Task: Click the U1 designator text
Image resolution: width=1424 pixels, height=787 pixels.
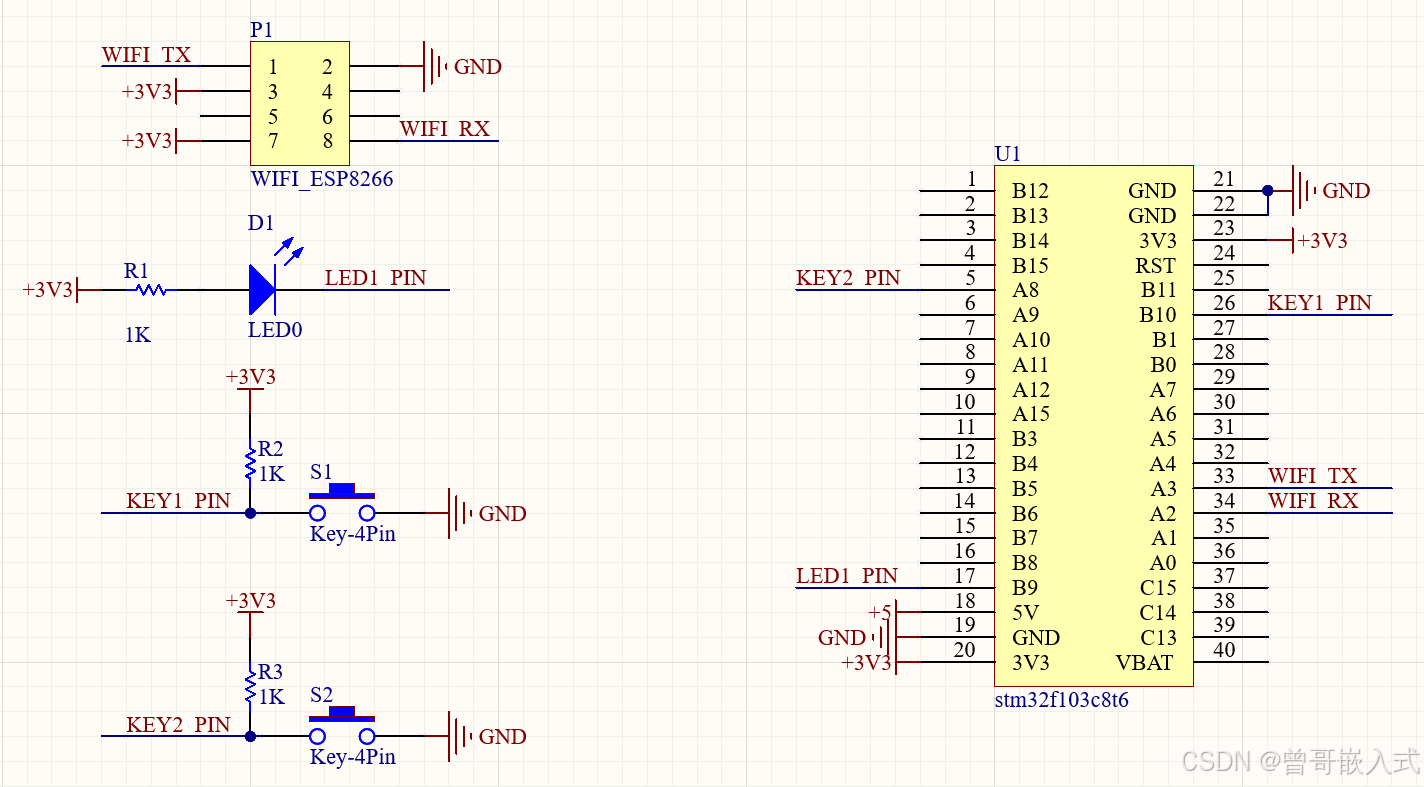Action: point(1008,154)
